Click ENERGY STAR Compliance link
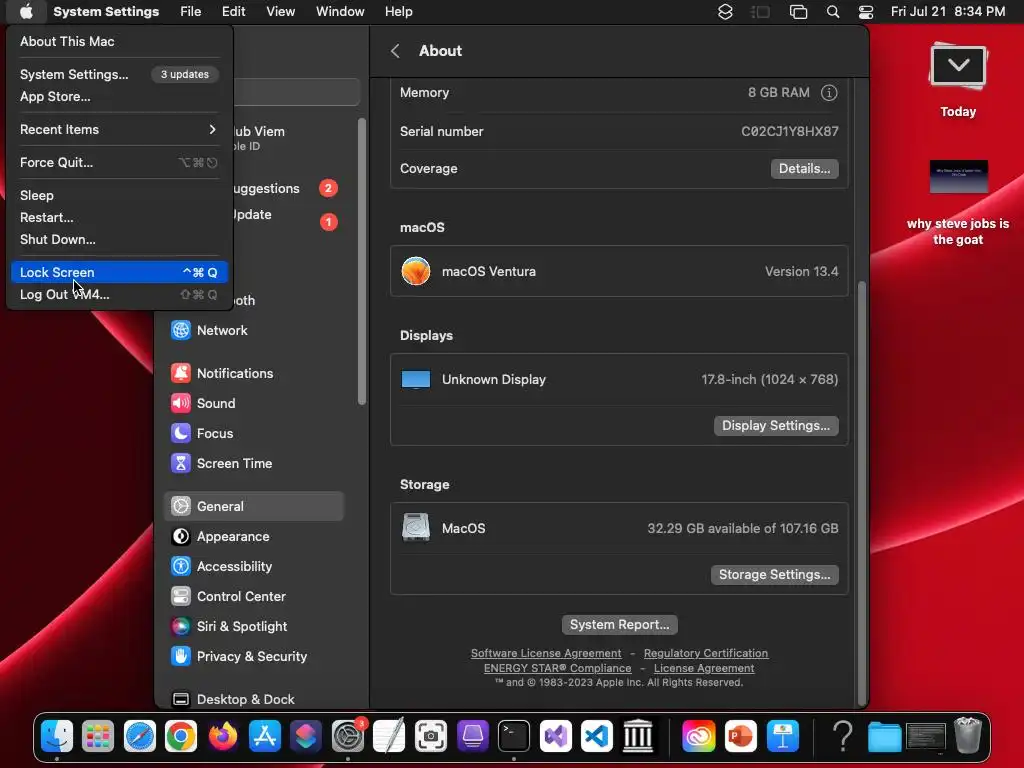Viewport: 1024px width, 768px height. 558,668
